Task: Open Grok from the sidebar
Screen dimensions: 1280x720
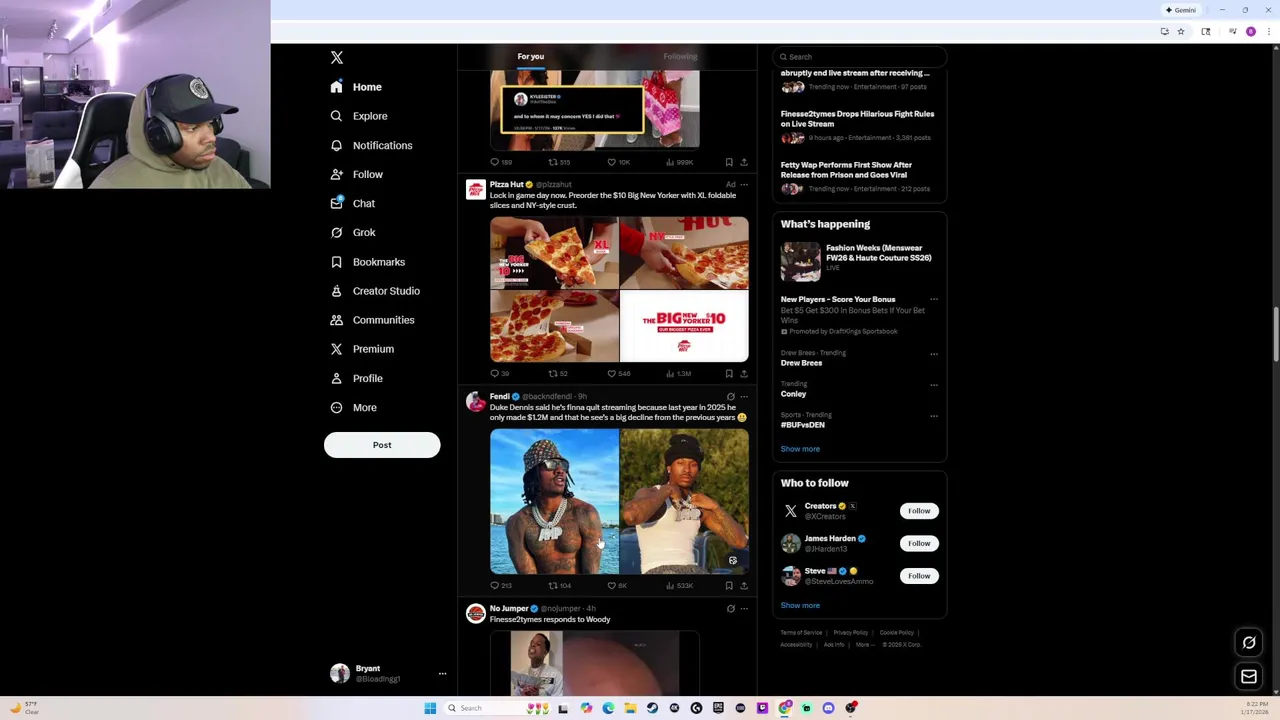Action: [x=353, y=232]
